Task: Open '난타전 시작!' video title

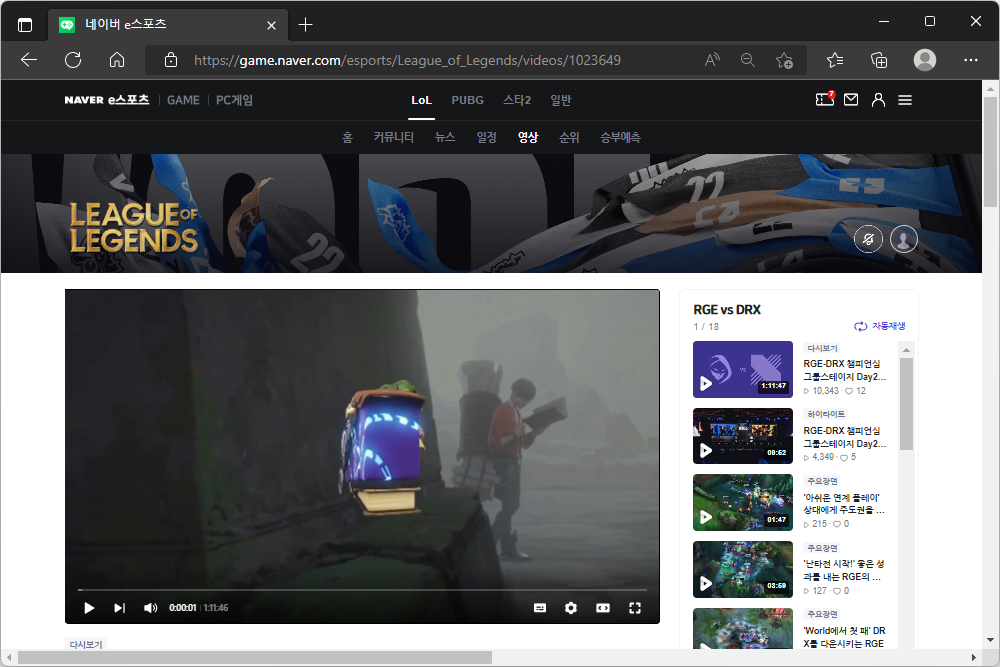Action: click(x=844, y=570)
